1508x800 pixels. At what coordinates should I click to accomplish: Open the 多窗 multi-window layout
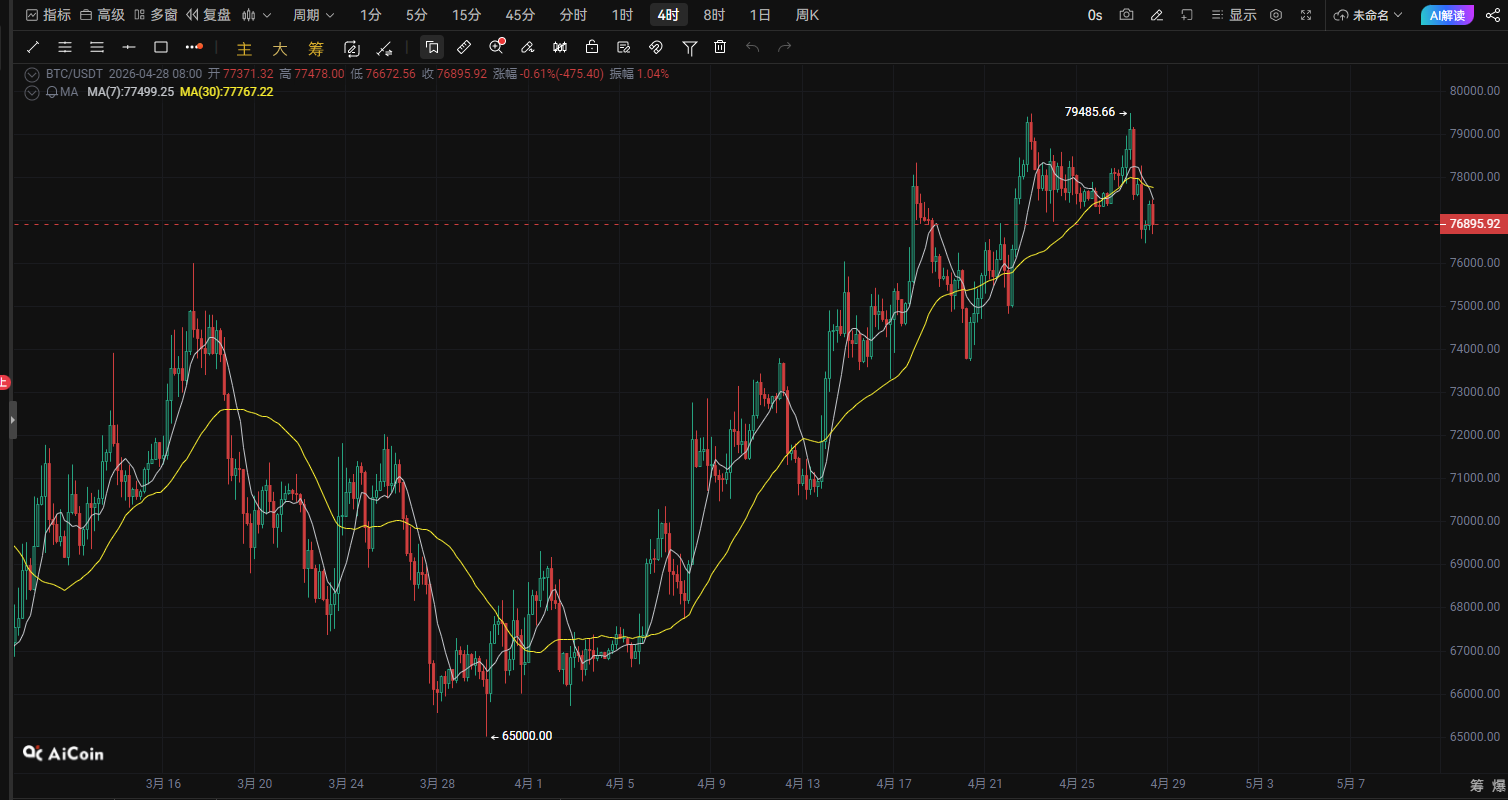pos(155,15)
